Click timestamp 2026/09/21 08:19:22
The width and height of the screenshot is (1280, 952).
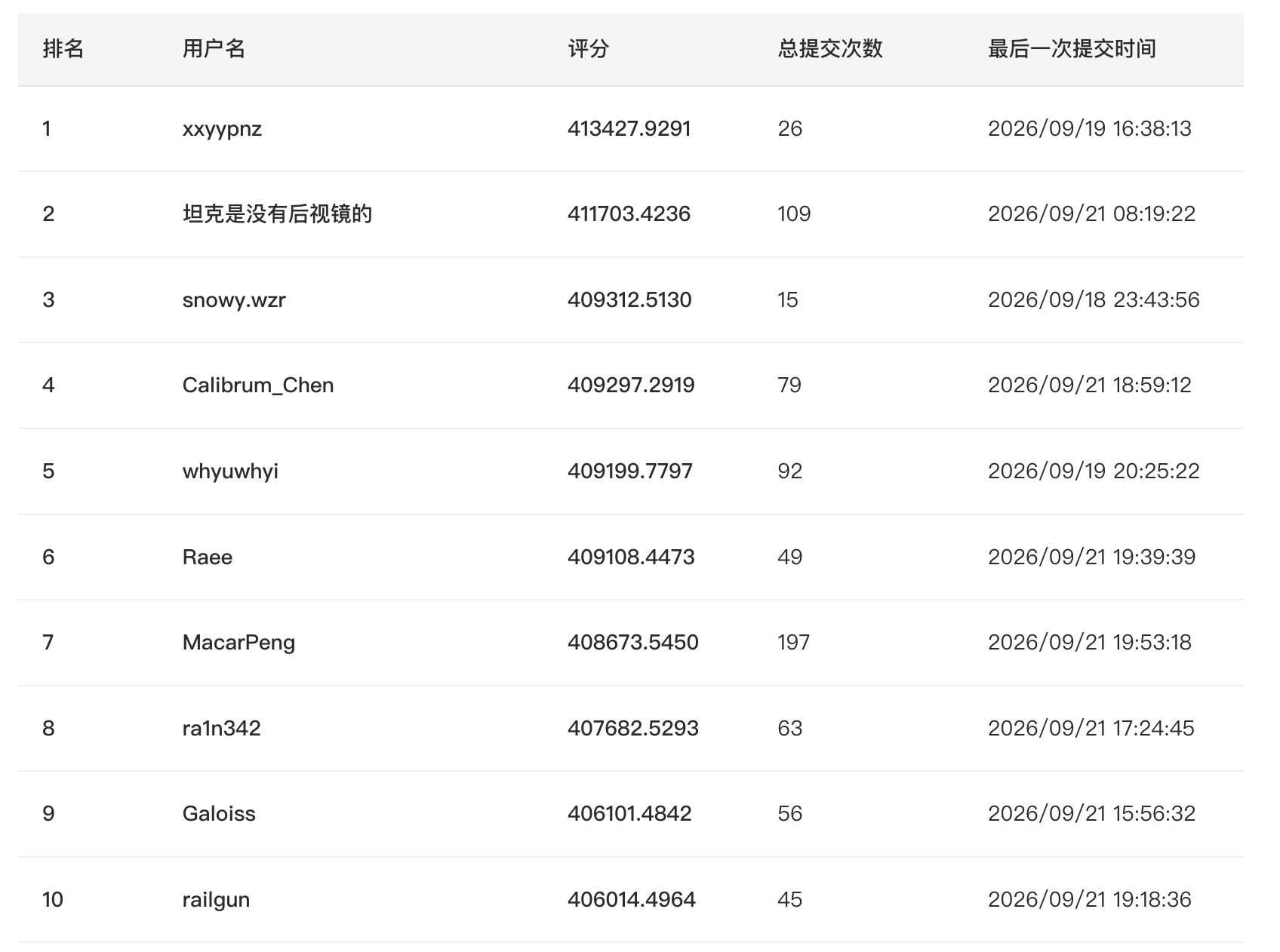click(1092, 214)
